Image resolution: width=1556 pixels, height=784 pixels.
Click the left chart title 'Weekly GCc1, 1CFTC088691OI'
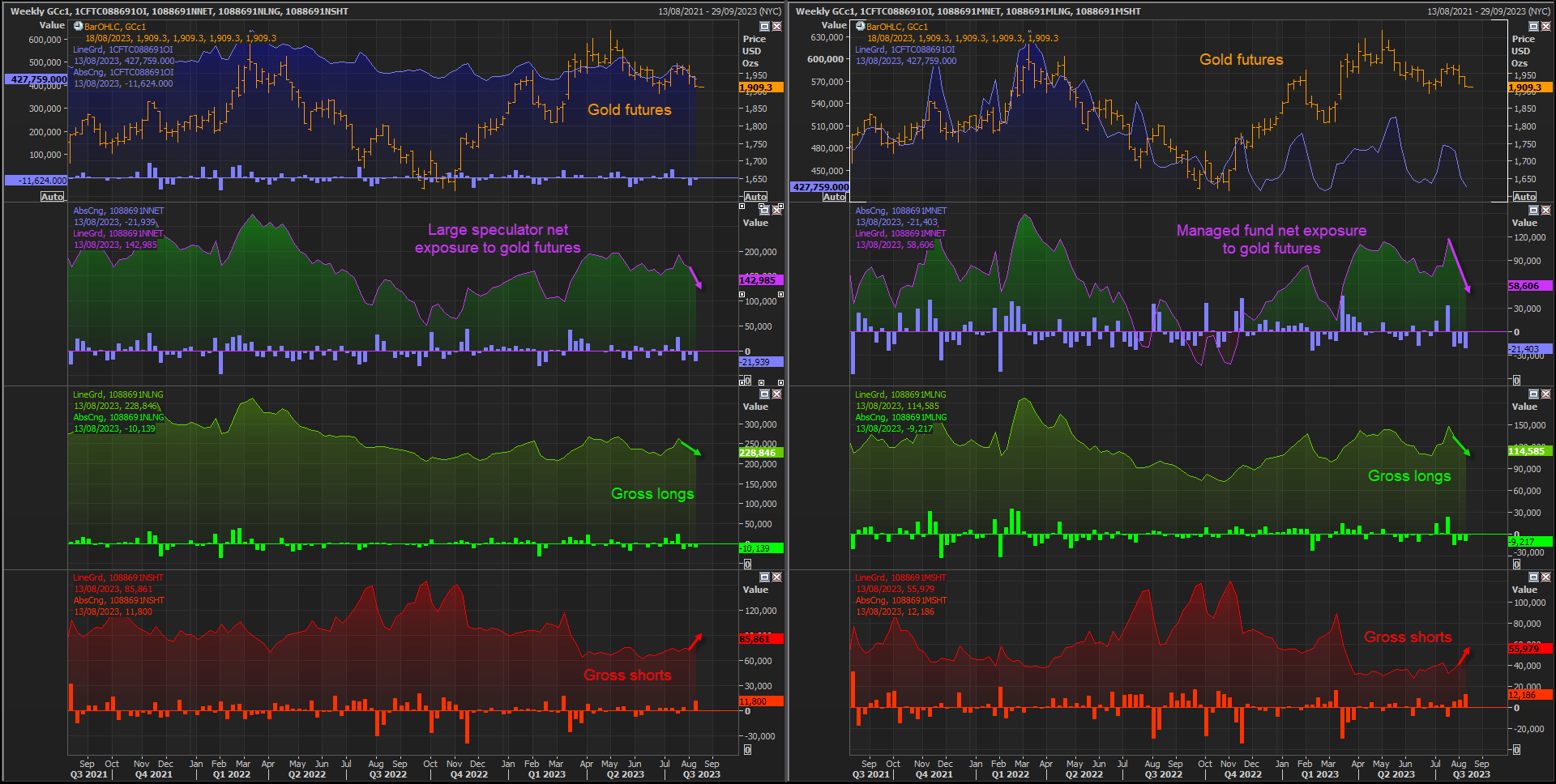(79, 11)
